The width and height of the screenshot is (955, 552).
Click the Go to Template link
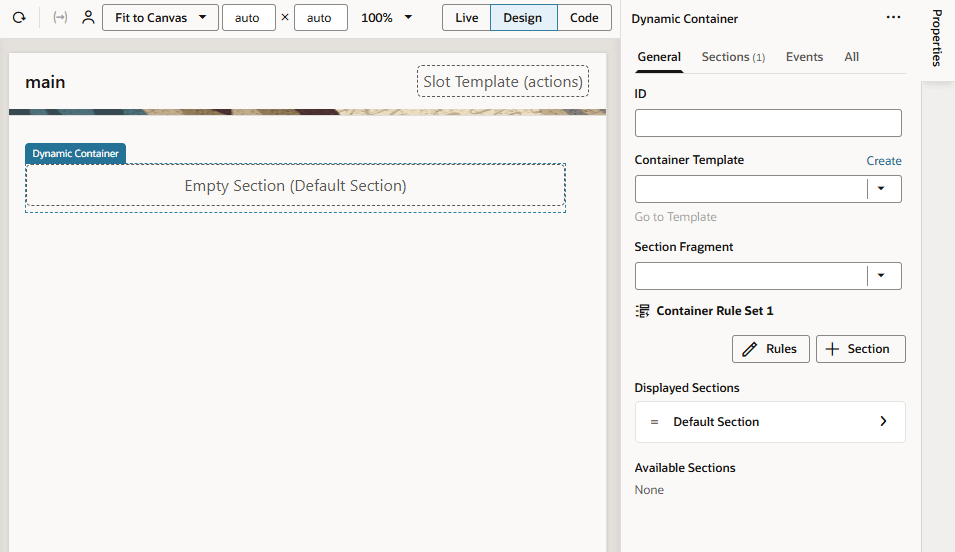coord(675,217)
